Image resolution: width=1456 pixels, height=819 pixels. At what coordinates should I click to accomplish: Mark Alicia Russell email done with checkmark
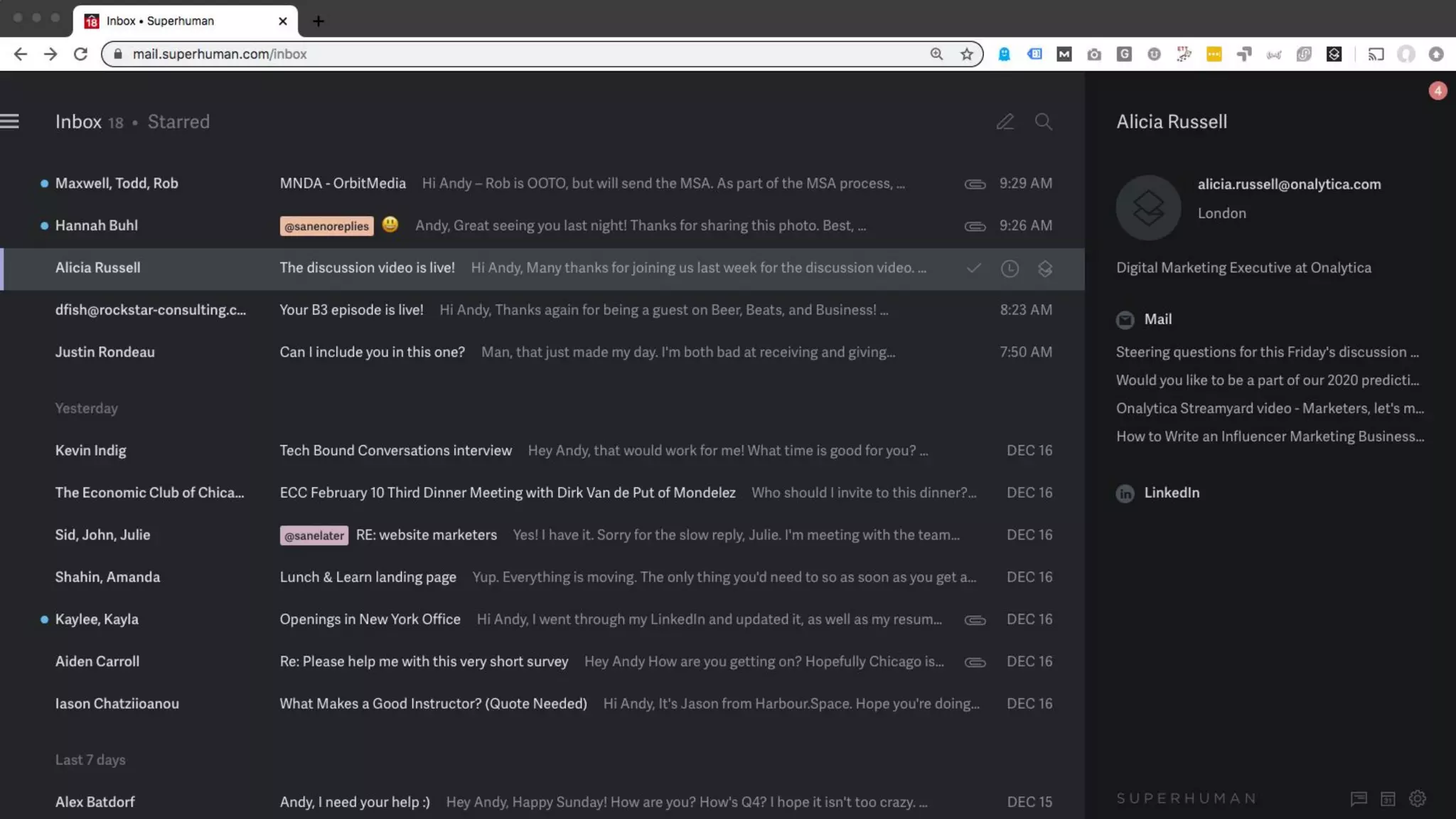pyautogui.click(x=973, y=269)
